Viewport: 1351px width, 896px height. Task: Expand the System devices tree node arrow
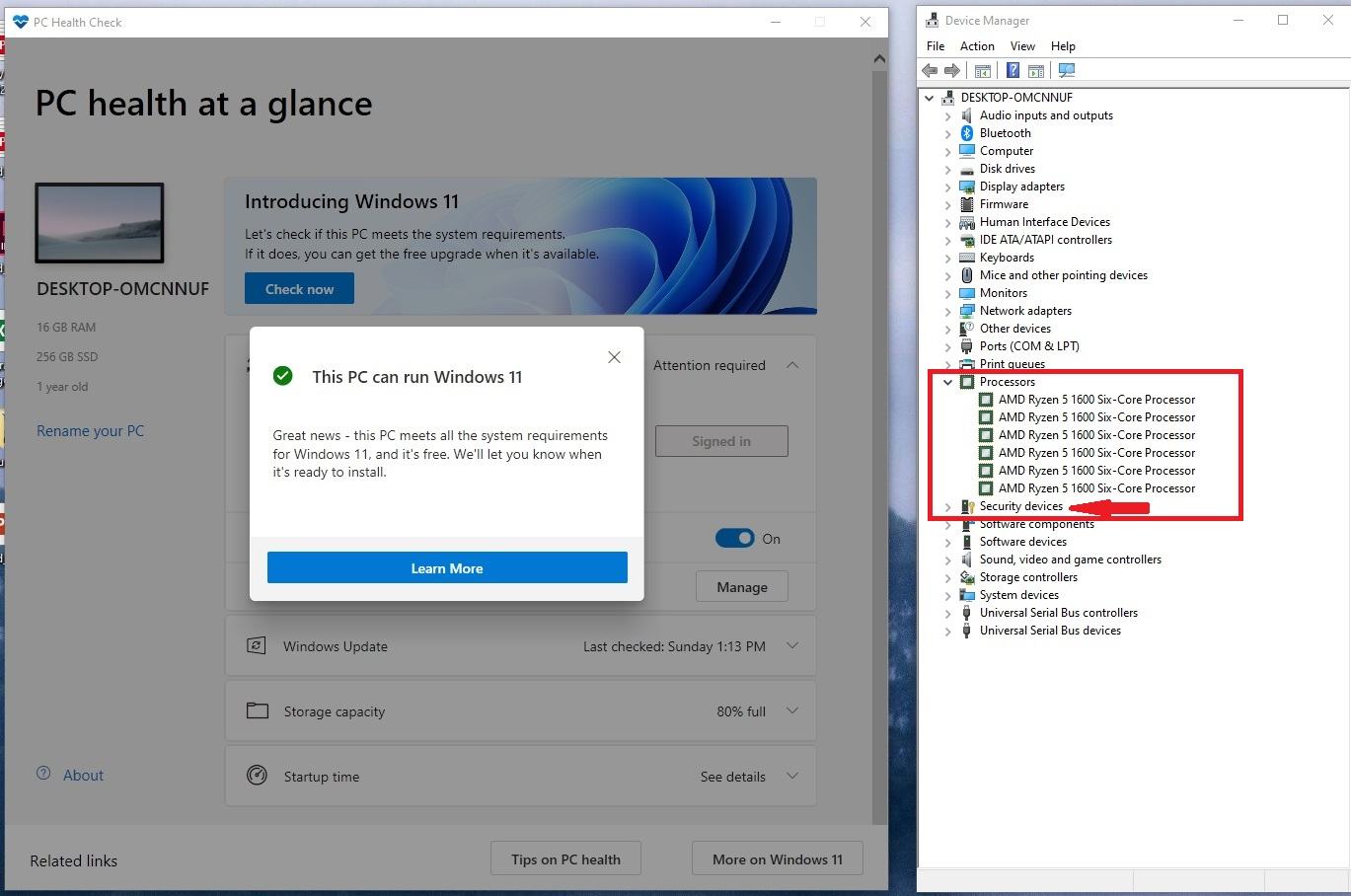point(948,595)
